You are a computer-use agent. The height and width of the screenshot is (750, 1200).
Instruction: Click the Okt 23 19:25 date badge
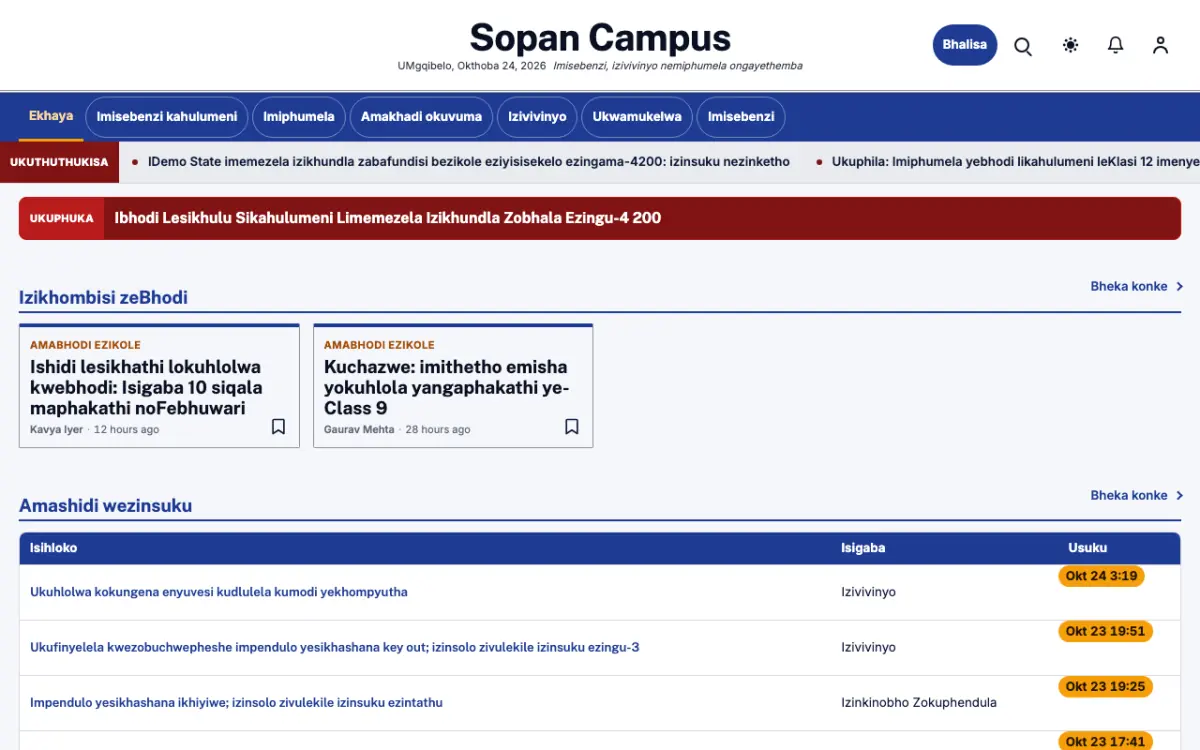[x=1105, y=686]
